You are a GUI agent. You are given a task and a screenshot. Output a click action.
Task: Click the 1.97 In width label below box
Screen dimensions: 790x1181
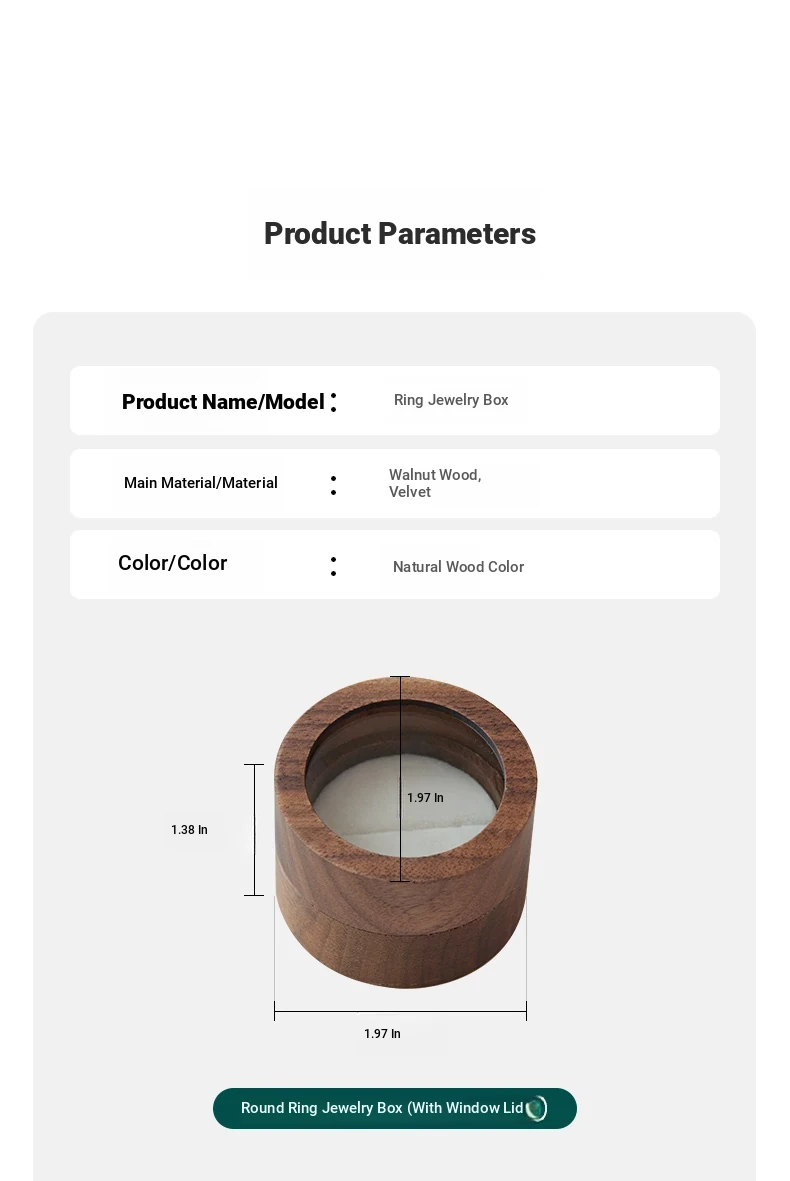coord(383,1033)
